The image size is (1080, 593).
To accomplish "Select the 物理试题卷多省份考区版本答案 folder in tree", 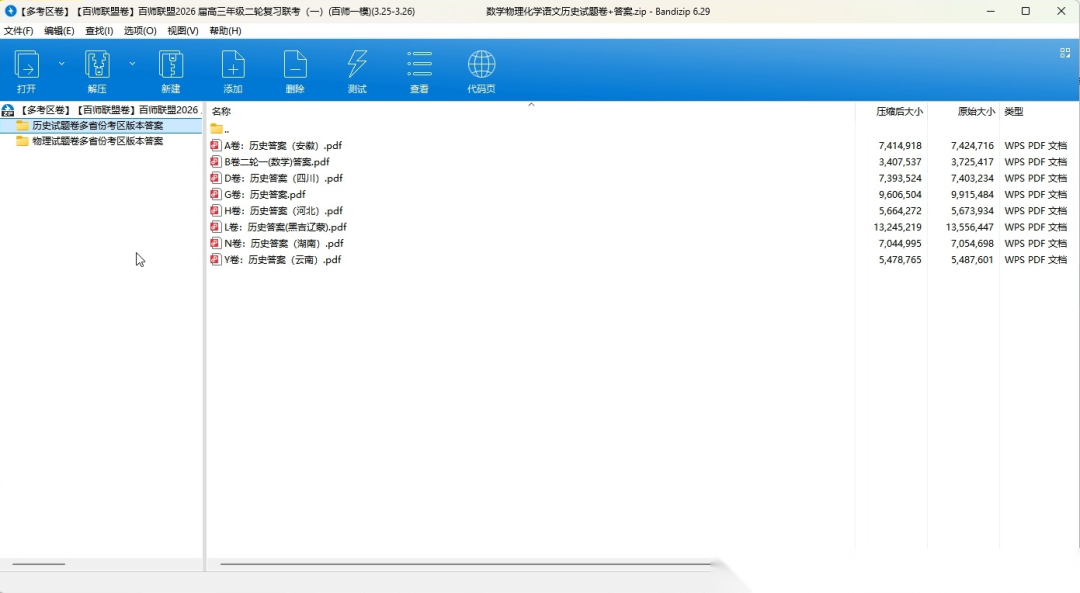I will (x=97, y=142).
